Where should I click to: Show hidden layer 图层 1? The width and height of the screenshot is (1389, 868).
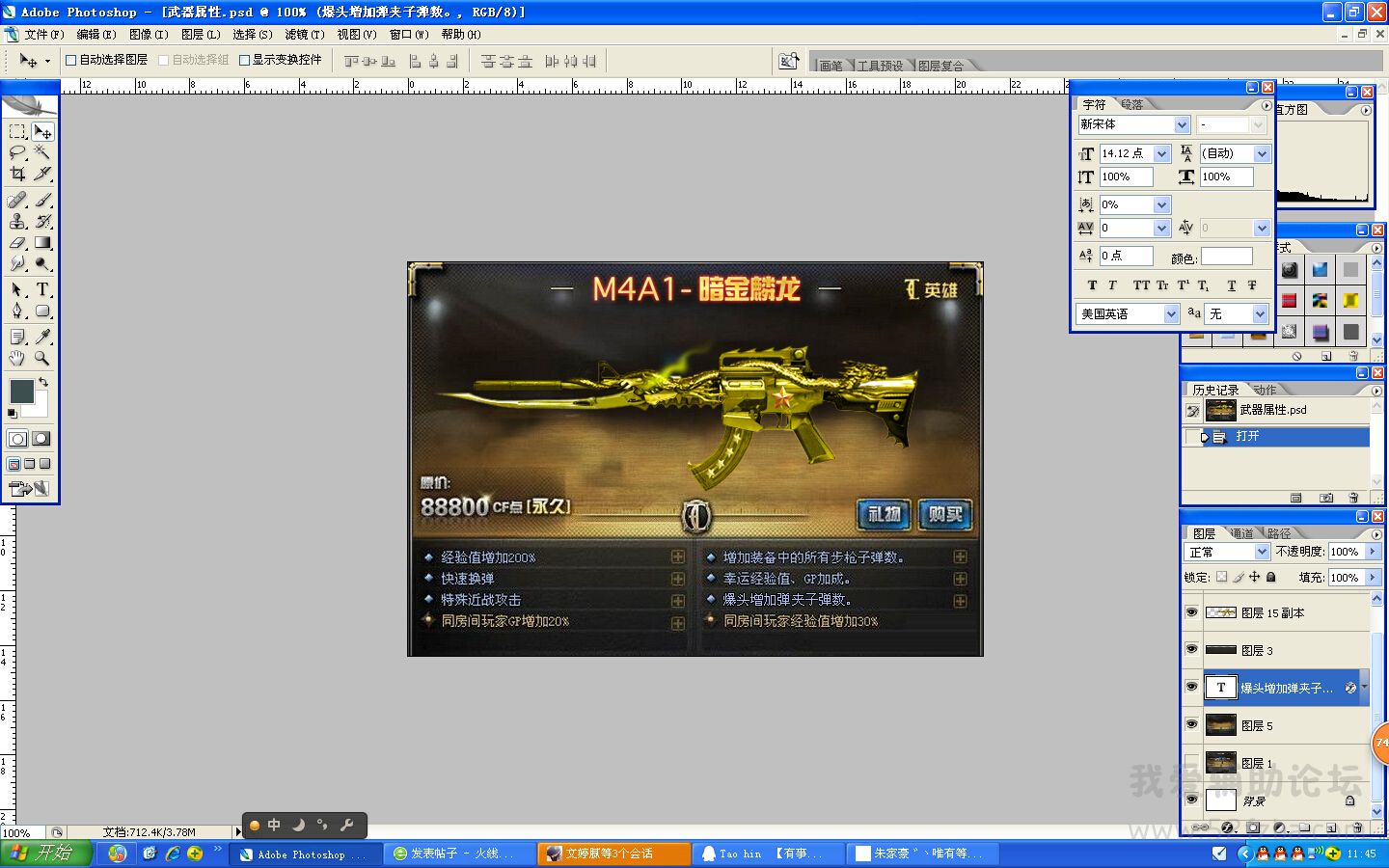(1192, 763)
